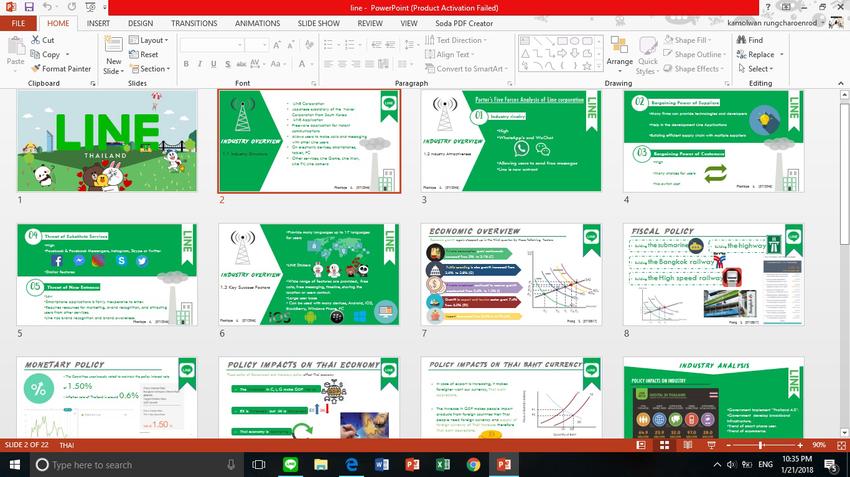Switch to Reading View in status bar

(687, 445)
